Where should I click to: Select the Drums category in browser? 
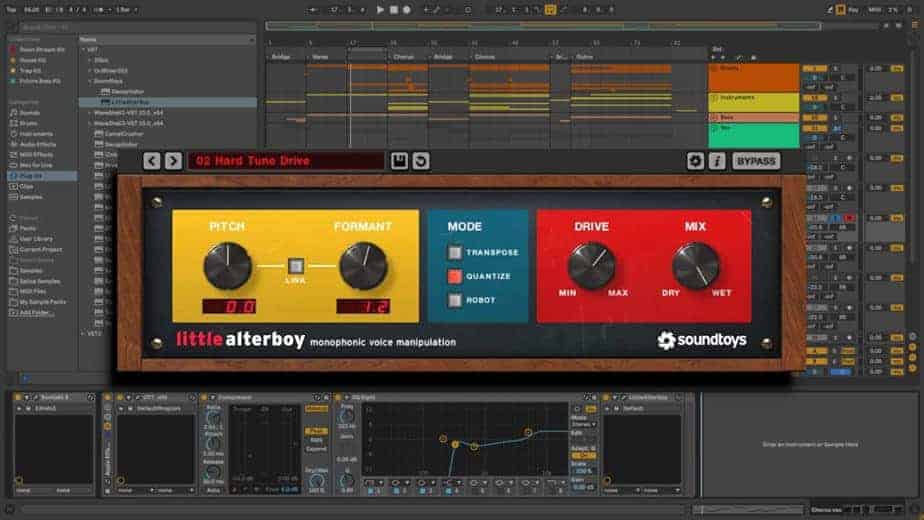pos(28,123)
